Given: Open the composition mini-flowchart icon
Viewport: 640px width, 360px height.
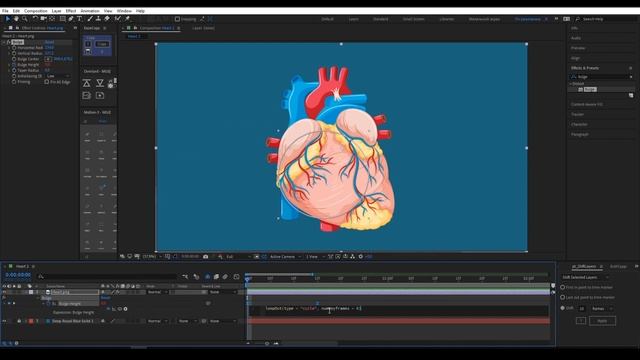Looking at the screenshot, I should [185, 277].
